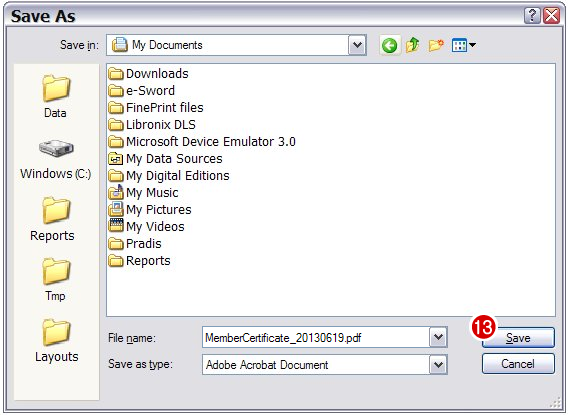
Task: Open the Layouts places shortcut
Action: [x=57, y=340]
